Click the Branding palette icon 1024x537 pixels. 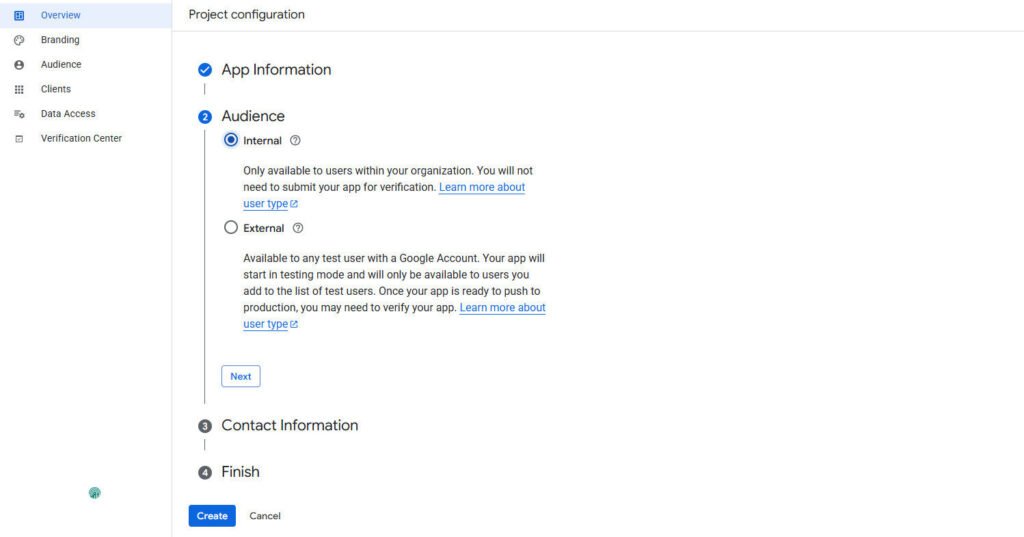pos(19,40)
